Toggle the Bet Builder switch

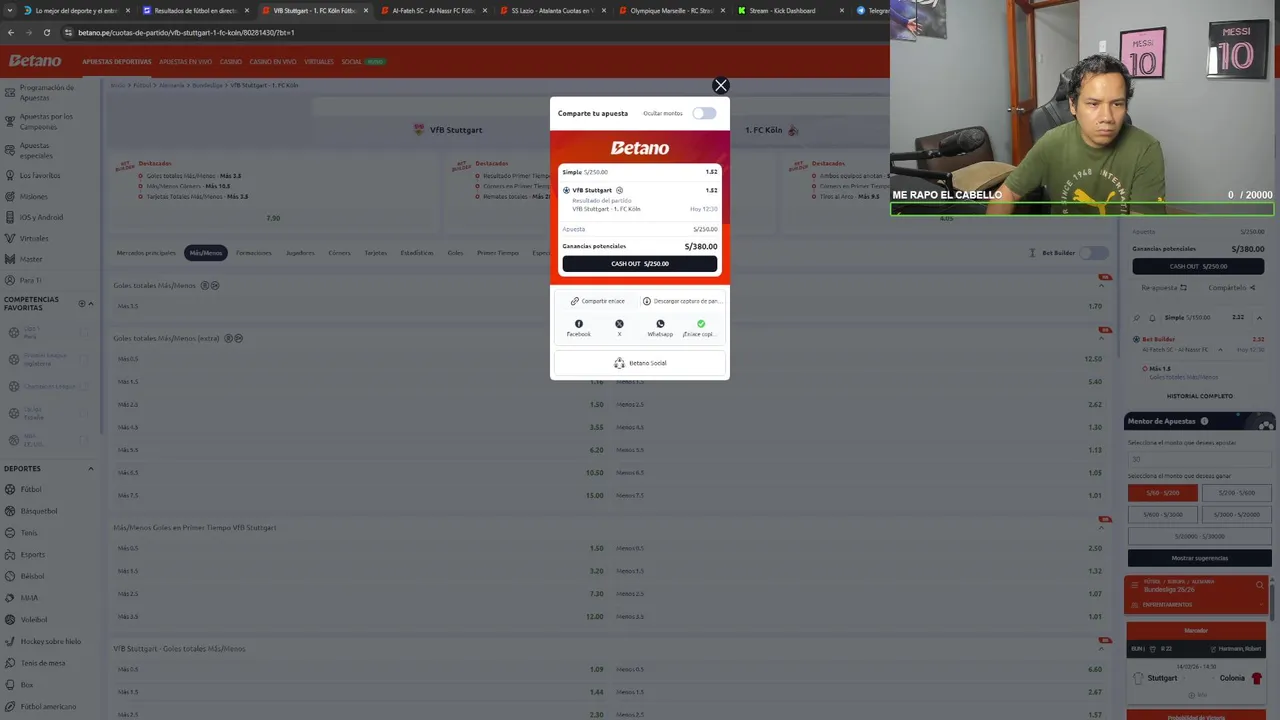(x=1094, y=253)
